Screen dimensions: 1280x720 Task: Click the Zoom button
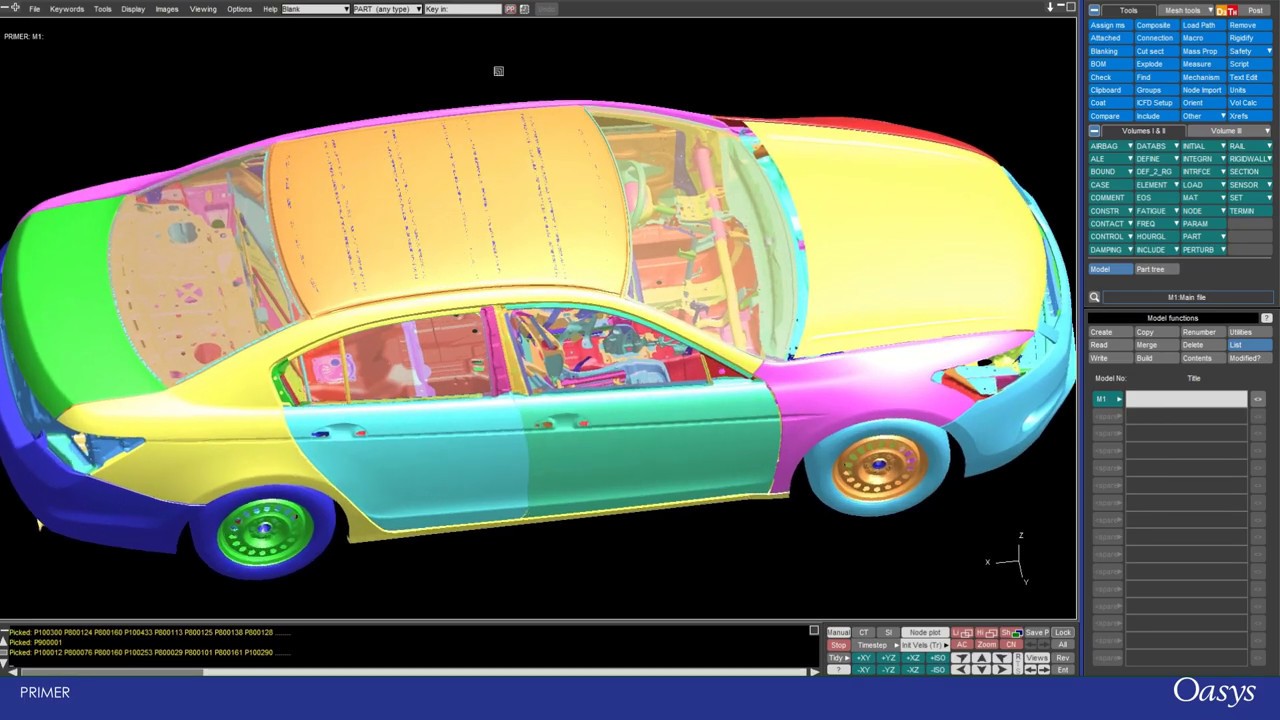click(986, 645)
